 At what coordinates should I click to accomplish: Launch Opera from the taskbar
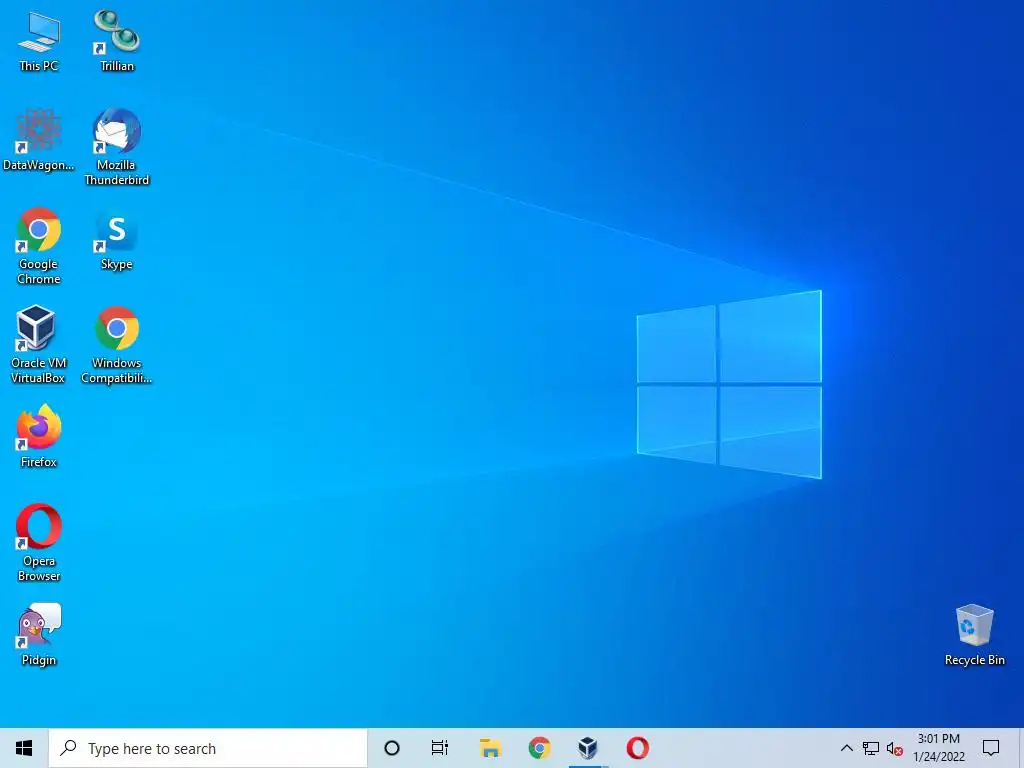point(637,748)
